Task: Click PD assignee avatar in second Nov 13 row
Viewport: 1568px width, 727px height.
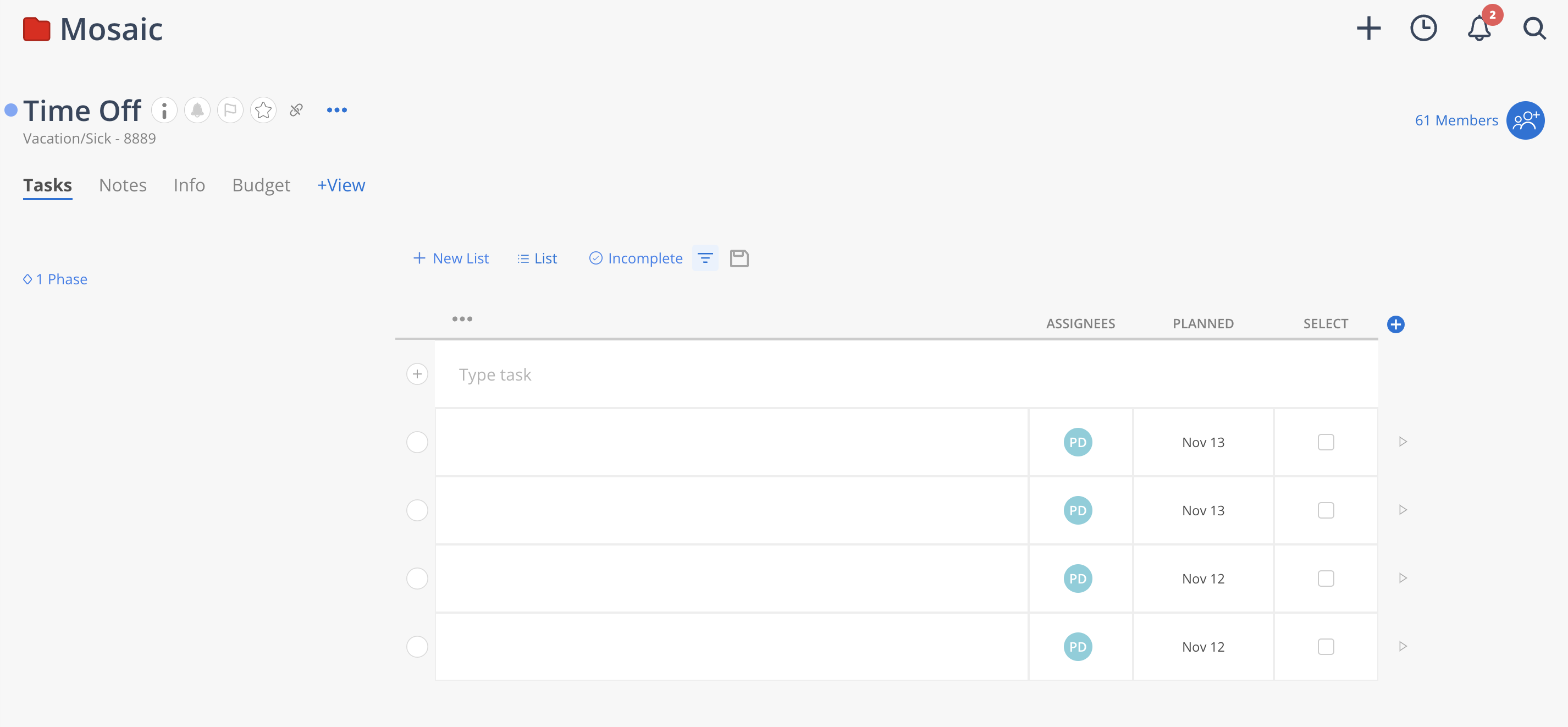Action: click(1078, 510)
